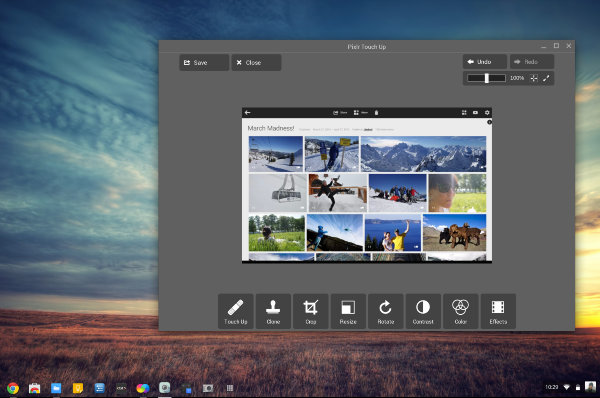The width and height of the screenshot is (600, 398).
Task: Open the Pixlr Touch Up shelf icon
Action: [165, 388]
